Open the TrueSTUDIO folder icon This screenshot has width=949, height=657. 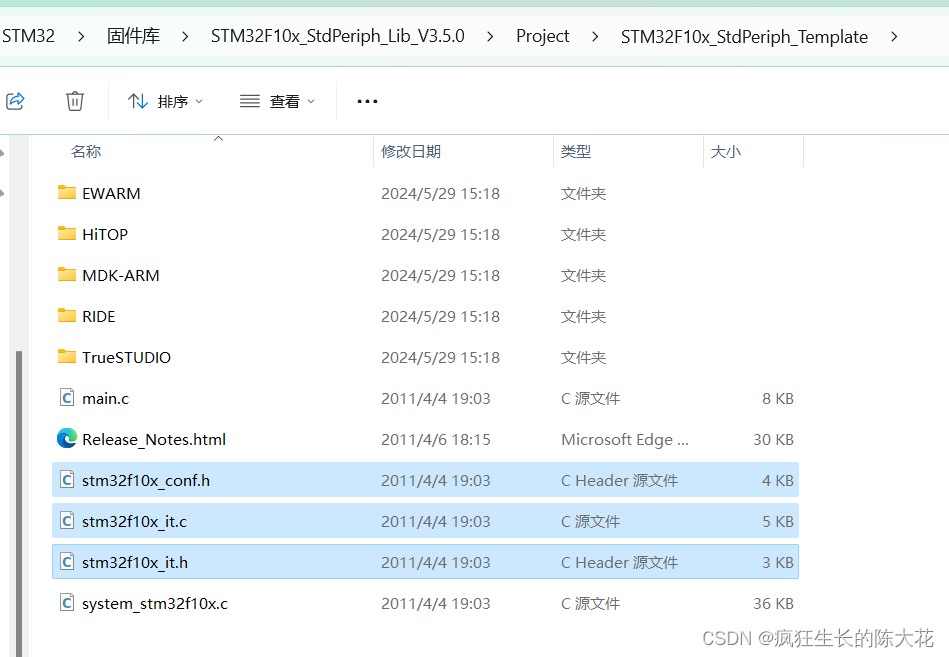coord(66,357)
